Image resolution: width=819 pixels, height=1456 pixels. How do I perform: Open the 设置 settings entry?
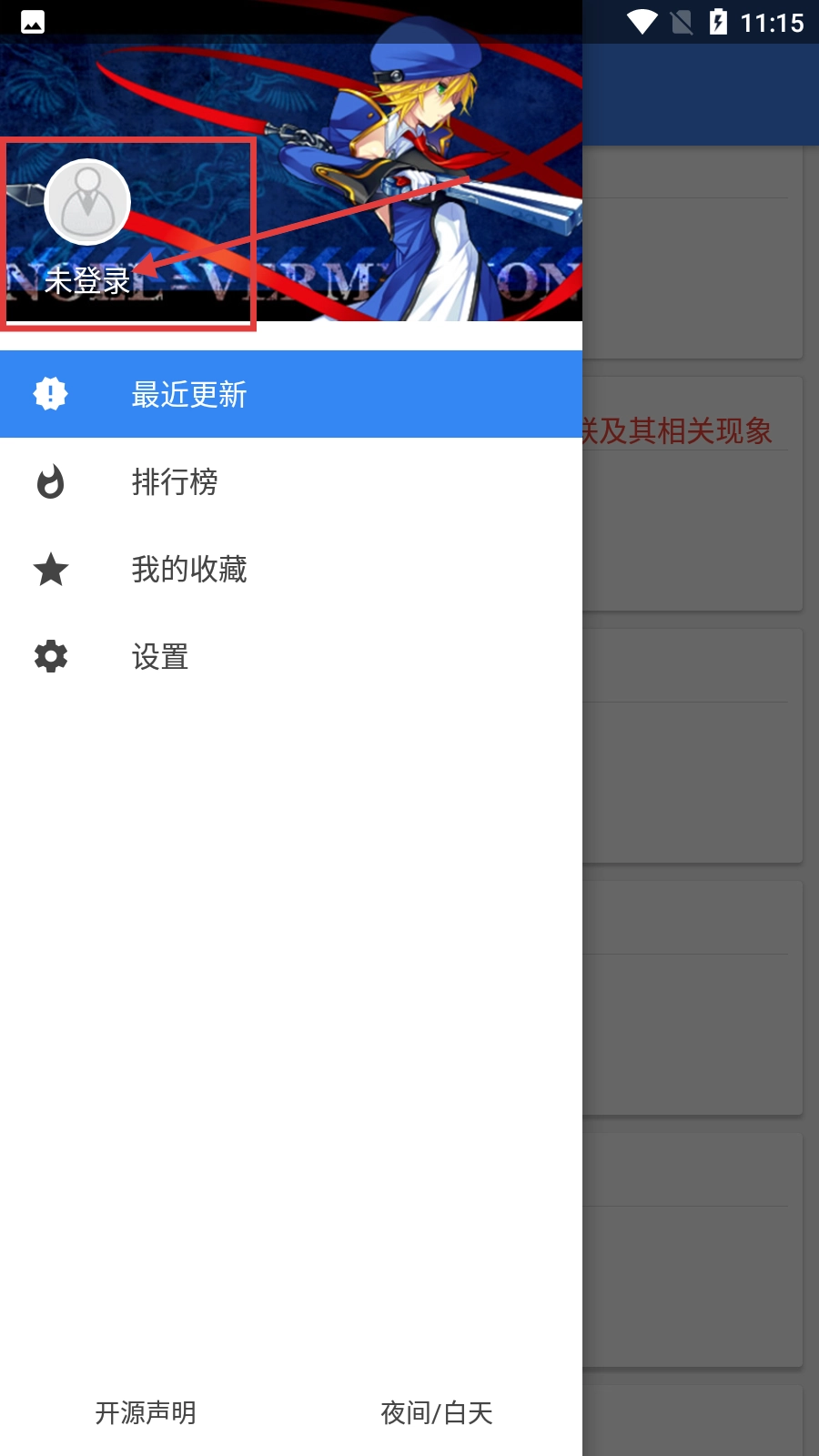[x=291, y=656]
